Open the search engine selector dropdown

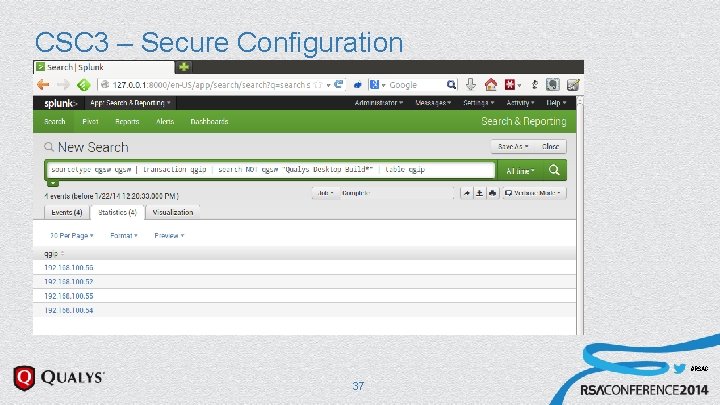tap(377, 84)
